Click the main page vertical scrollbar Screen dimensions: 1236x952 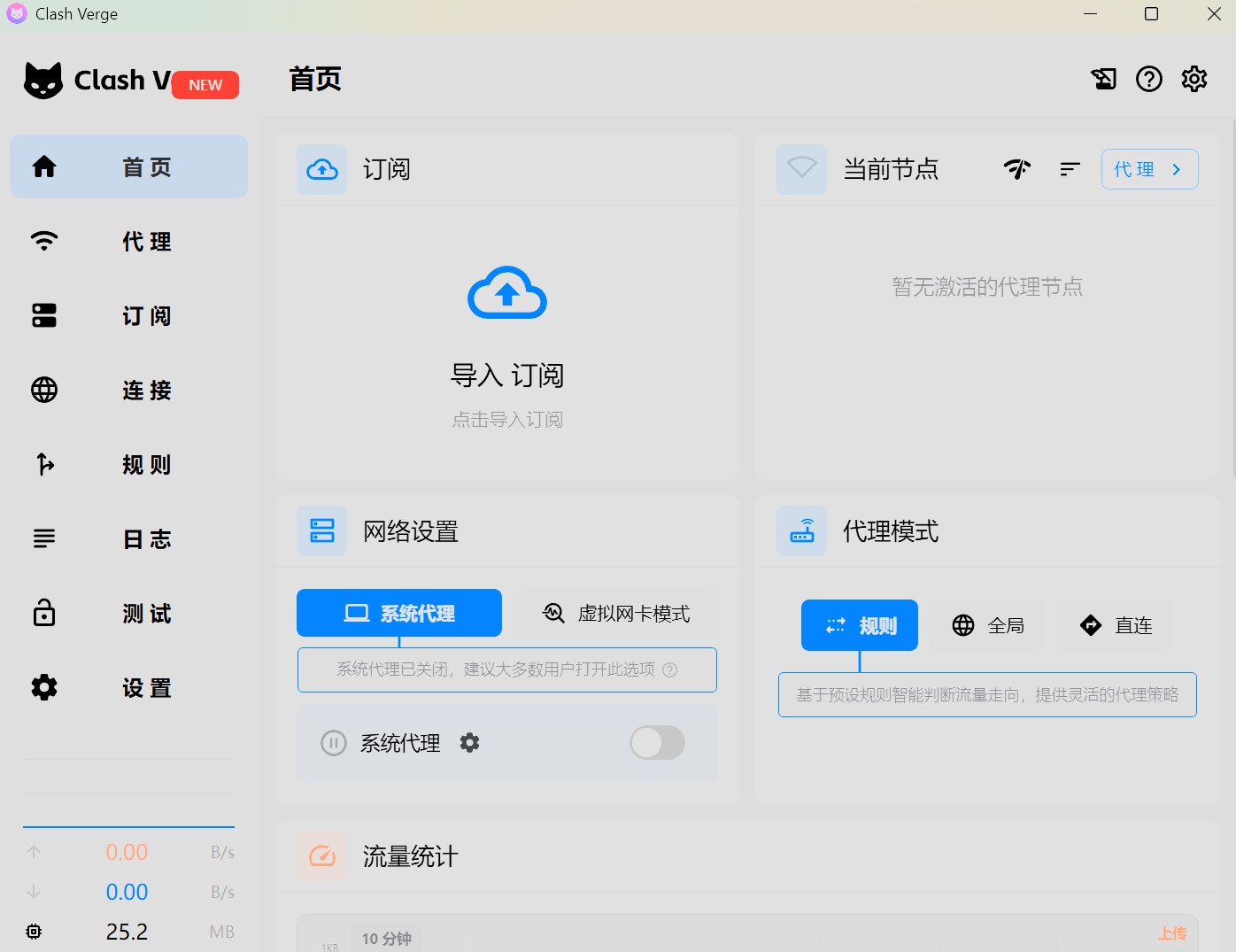(1232, 299)
